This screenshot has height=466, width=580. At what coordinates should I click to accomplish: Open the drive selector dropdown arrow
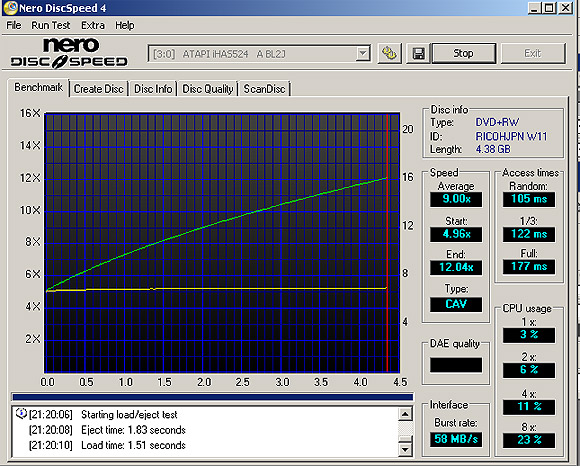[x=363, y=54]
